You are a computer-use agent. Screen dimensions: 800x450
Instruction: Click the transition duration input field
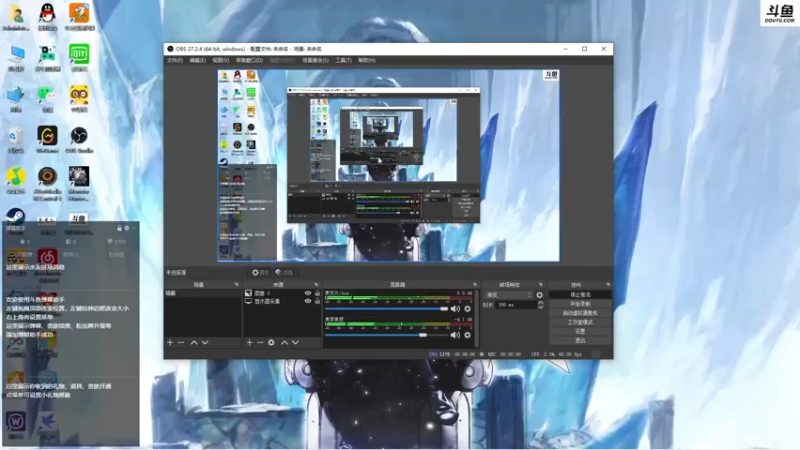(x=516, y=305)
